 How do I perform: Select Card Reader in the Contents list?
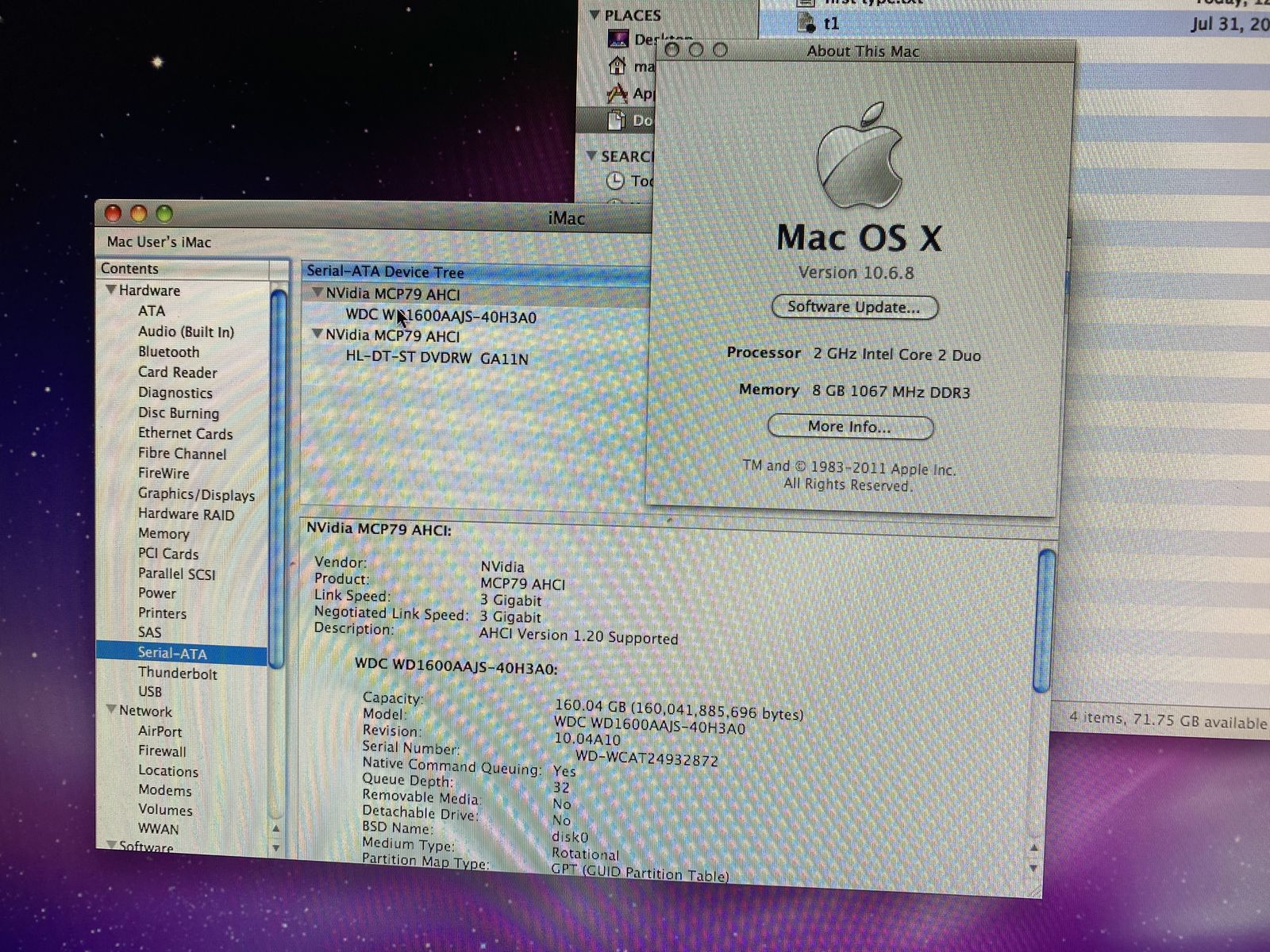pyautogui.click(x=177, y=372)
